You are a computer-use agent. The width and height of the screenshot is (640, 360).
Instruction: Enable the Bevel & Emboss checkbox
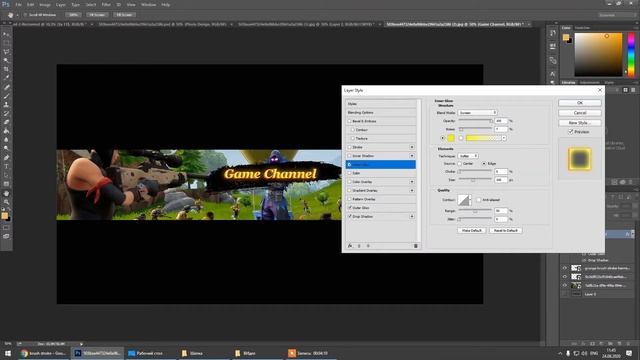(349, 121)
